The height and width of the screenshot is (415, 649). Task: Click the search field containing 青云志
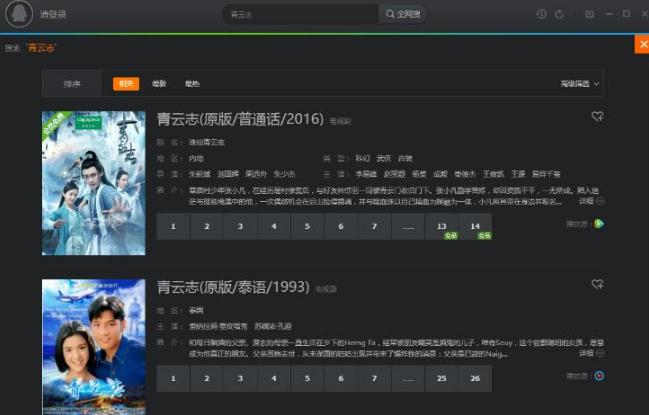coord(301,14)
